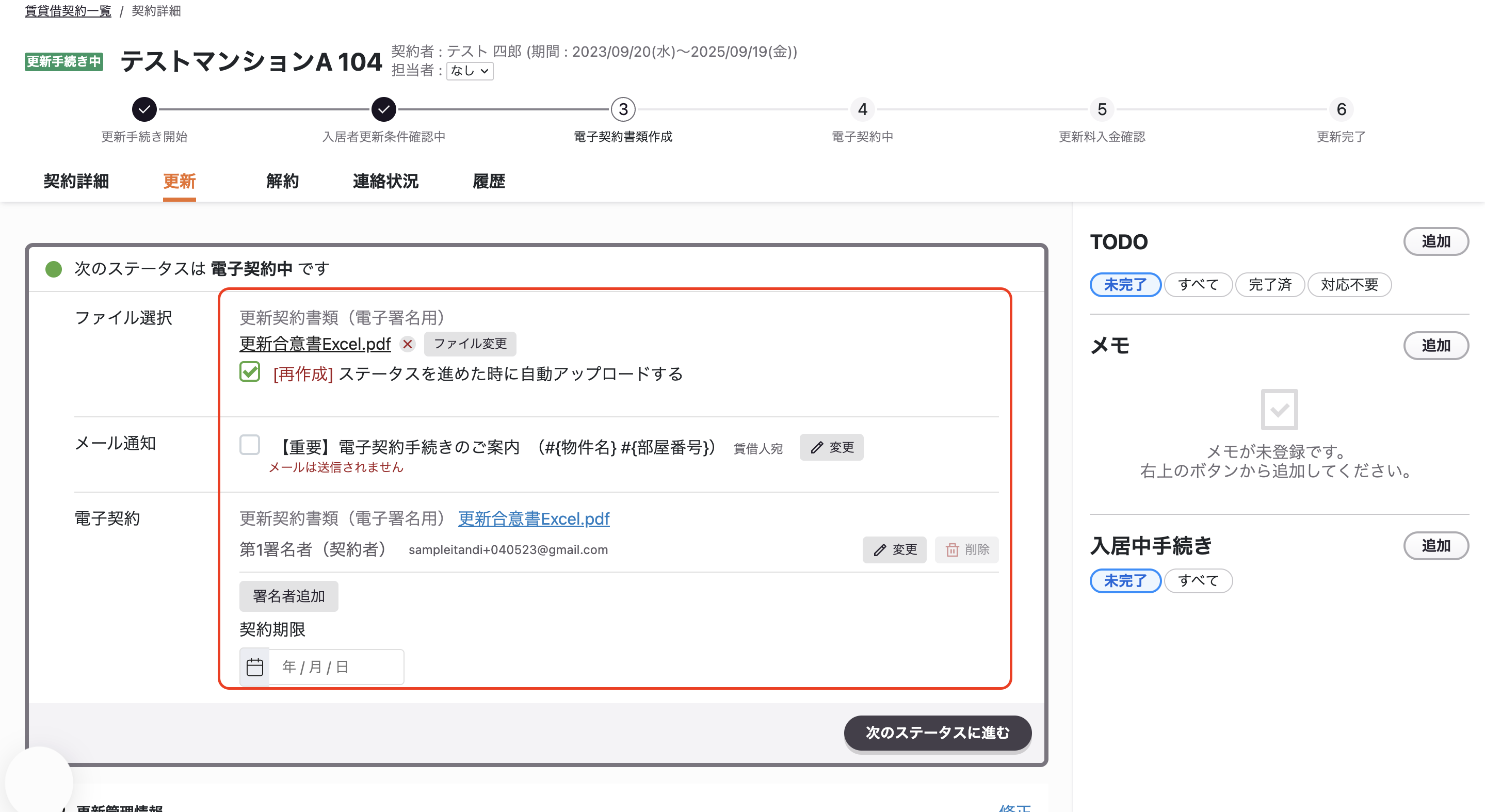Click green status dot next to 次のステータス
Image resolution: width=1485 pixels, height=812 pixels.
tap(54, 269)
